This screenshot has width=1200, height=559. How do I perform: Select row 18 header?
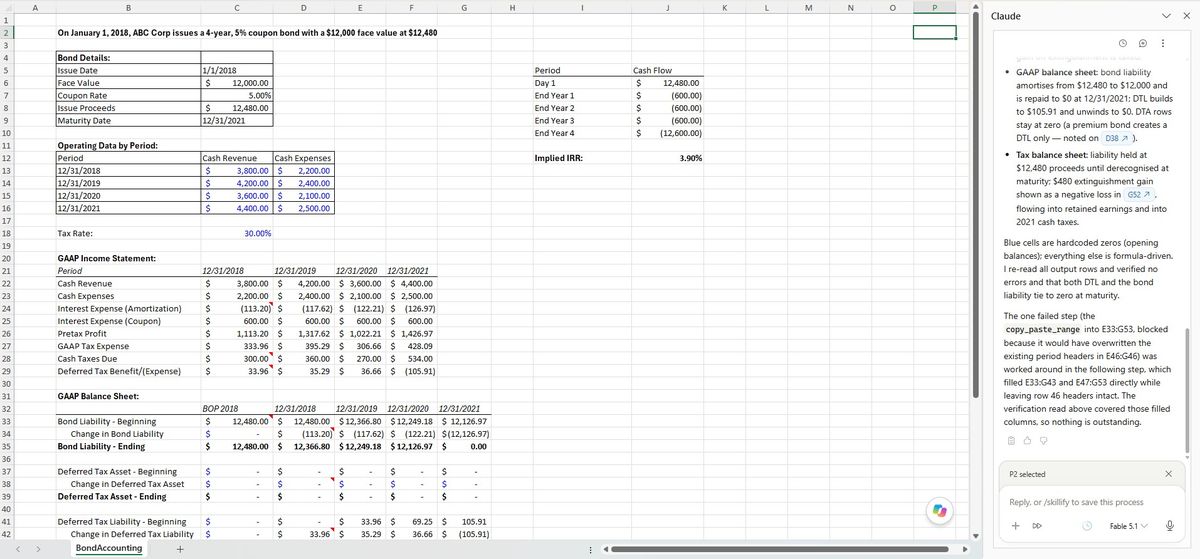pos(7,233)
